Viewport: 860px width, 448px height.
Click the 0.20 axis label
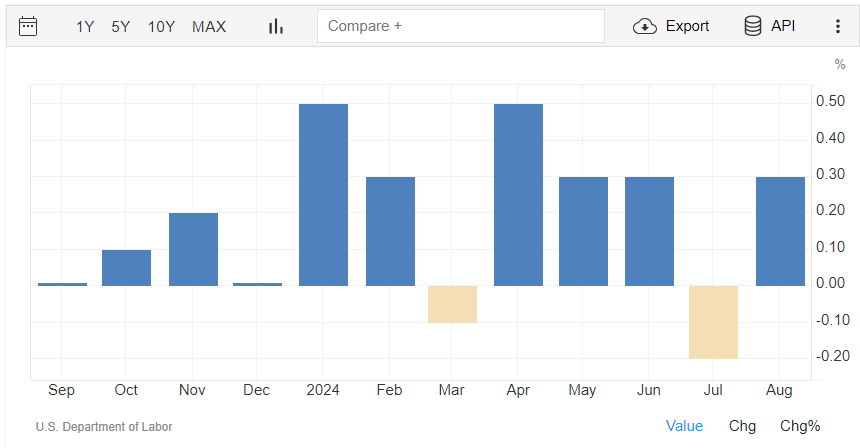[x=830, y=210]
